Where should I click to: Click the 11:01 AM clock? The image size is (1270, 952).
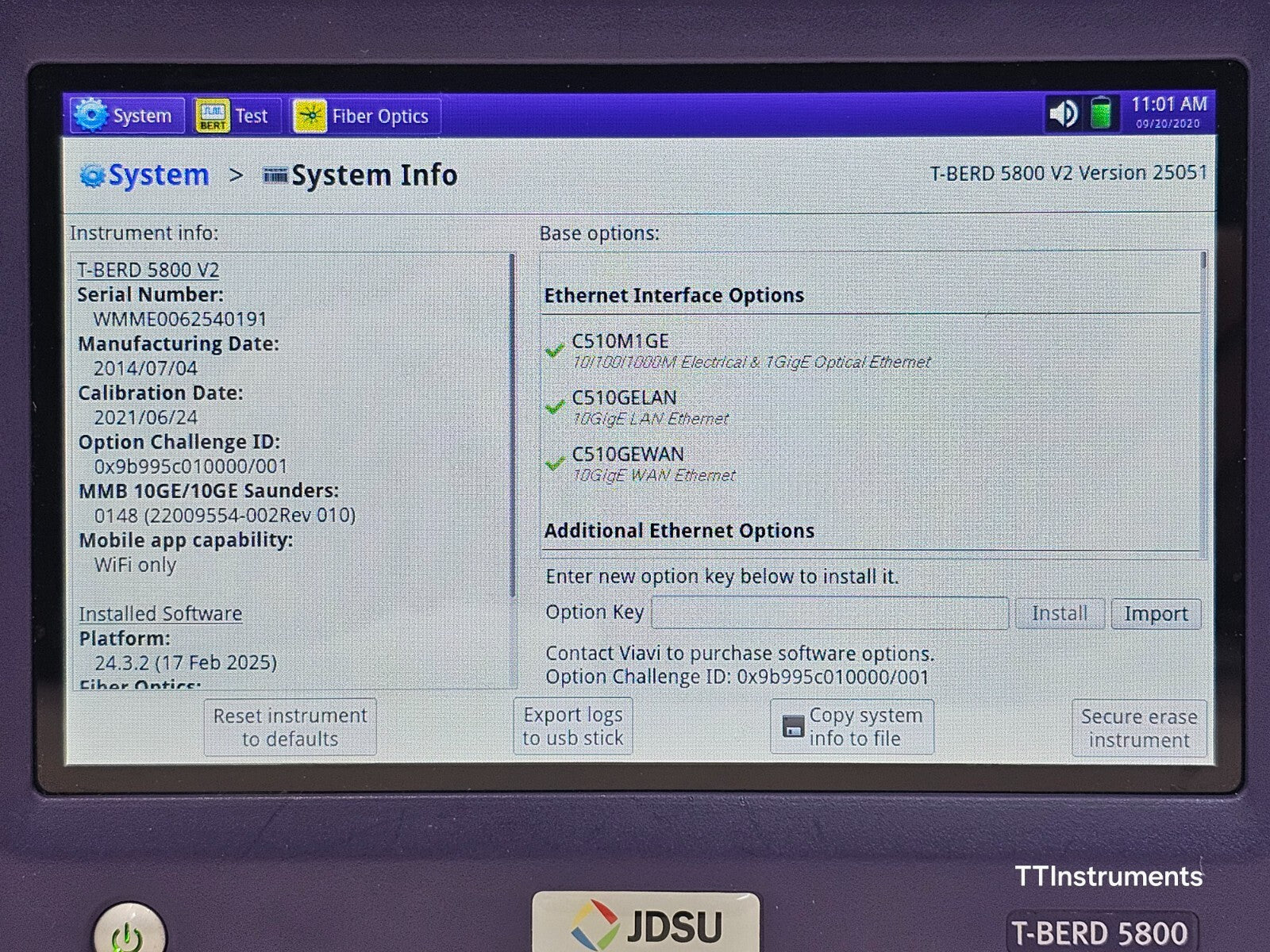pos(1168,104)
